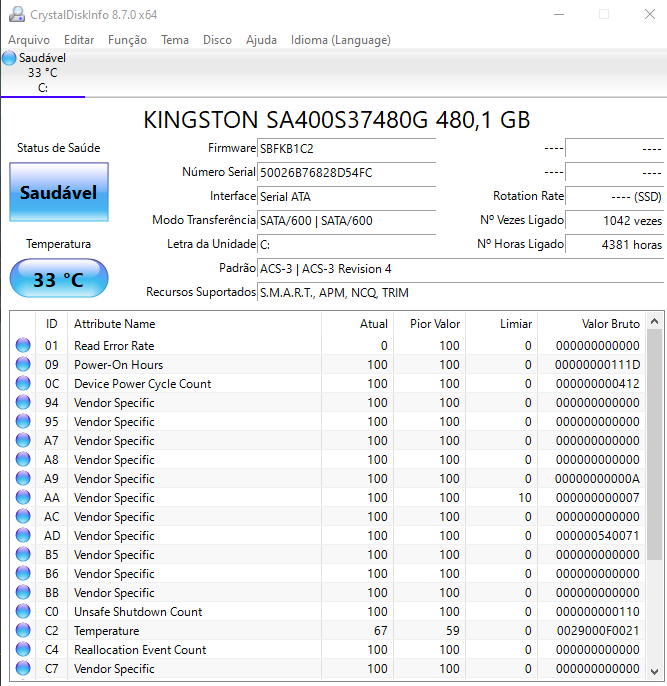
Task: Click the status orb for attribute ID 94
Action: click(23, 402)
